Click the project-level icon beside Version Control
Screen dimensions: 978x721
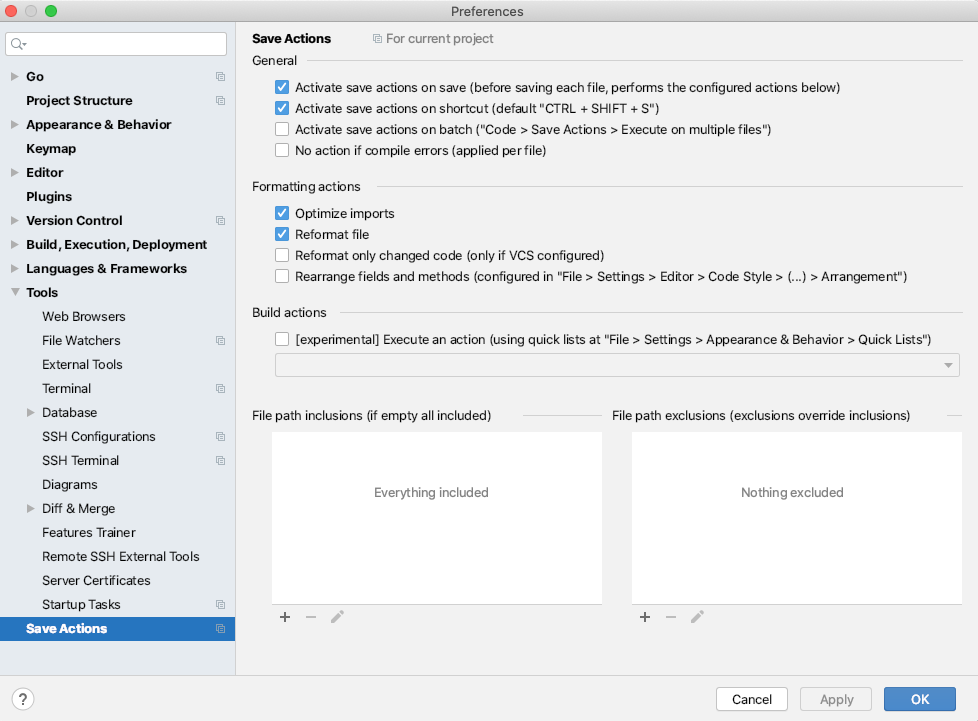point(220,221)
